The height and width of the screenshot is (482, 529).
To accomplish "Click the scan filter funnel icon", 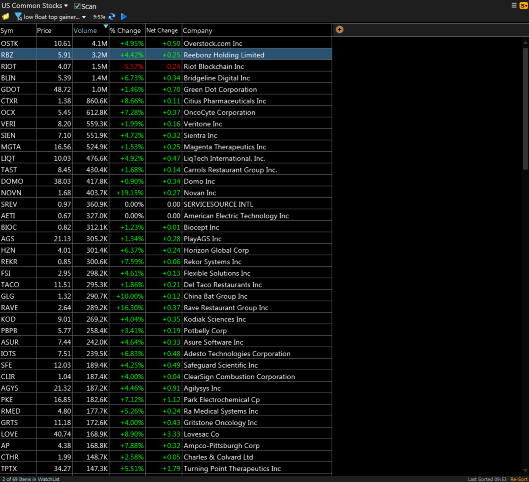I will click(18, 17).
